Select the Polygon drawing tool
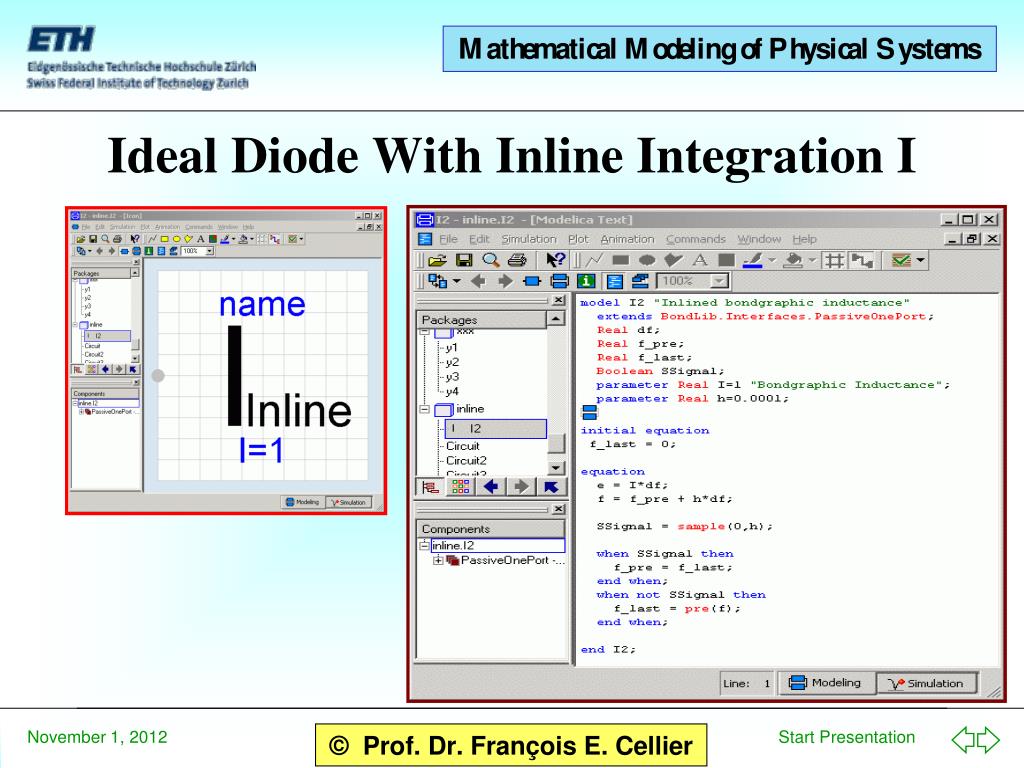The width and height of the screenshot is (1024, 768). pyautogui.click(x=673, y=261)
